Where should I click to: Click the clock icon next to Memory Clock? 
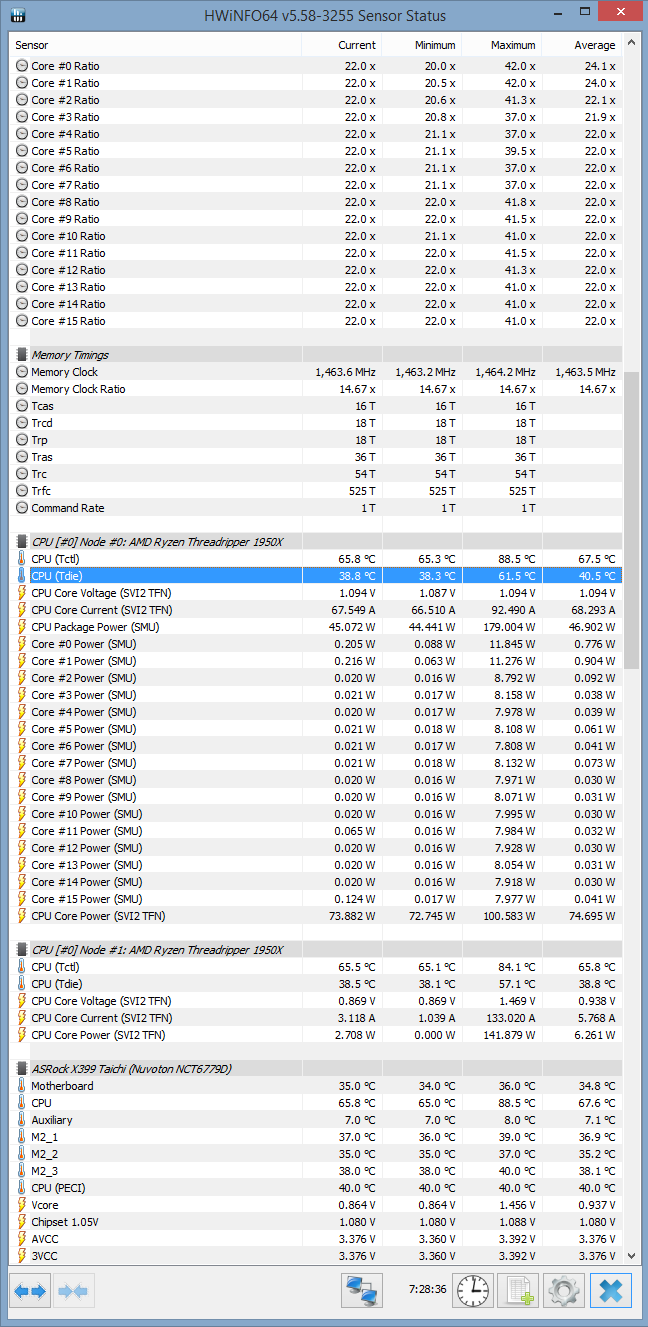22,372
